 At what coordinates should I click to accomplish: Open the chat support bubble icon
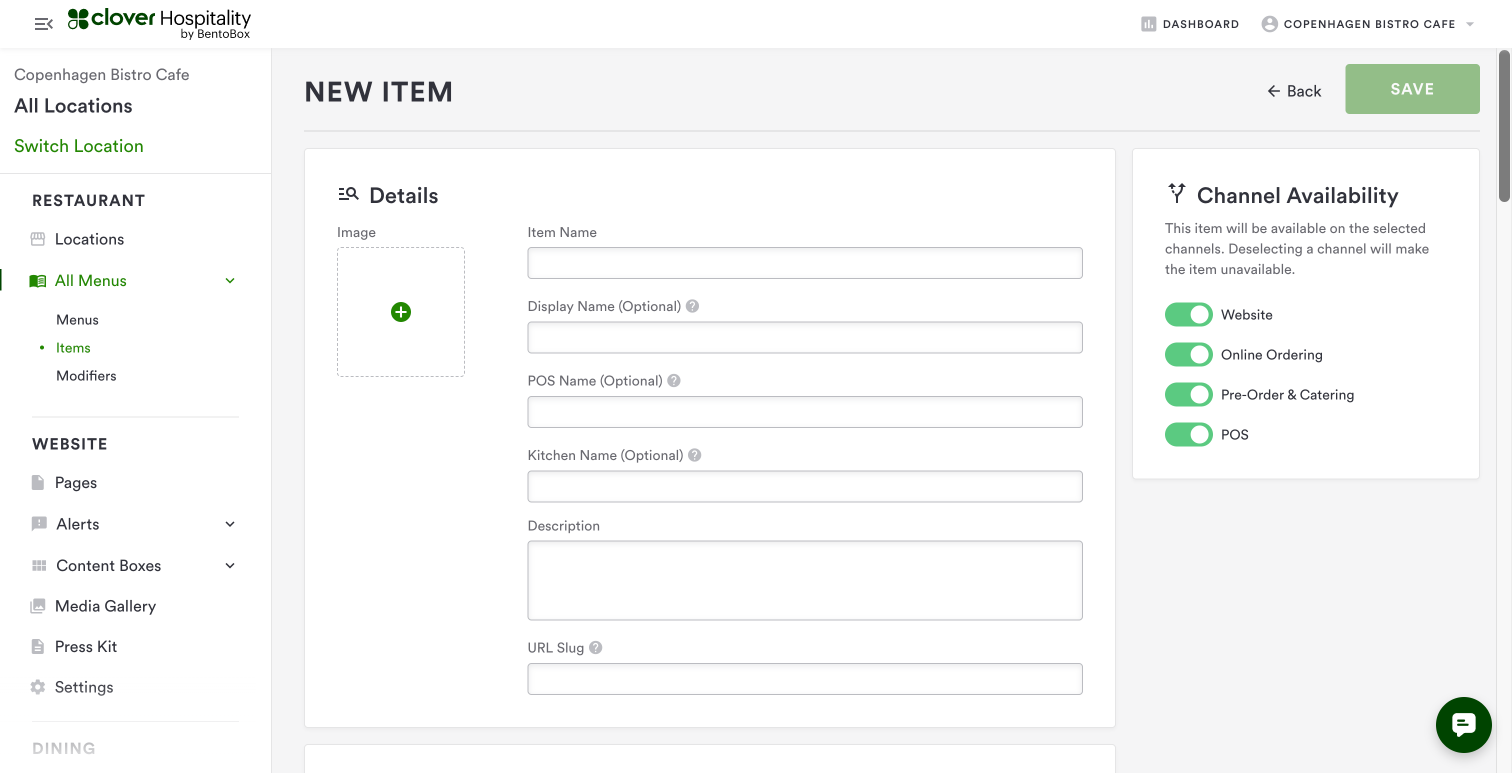(x=1463, y=724)
